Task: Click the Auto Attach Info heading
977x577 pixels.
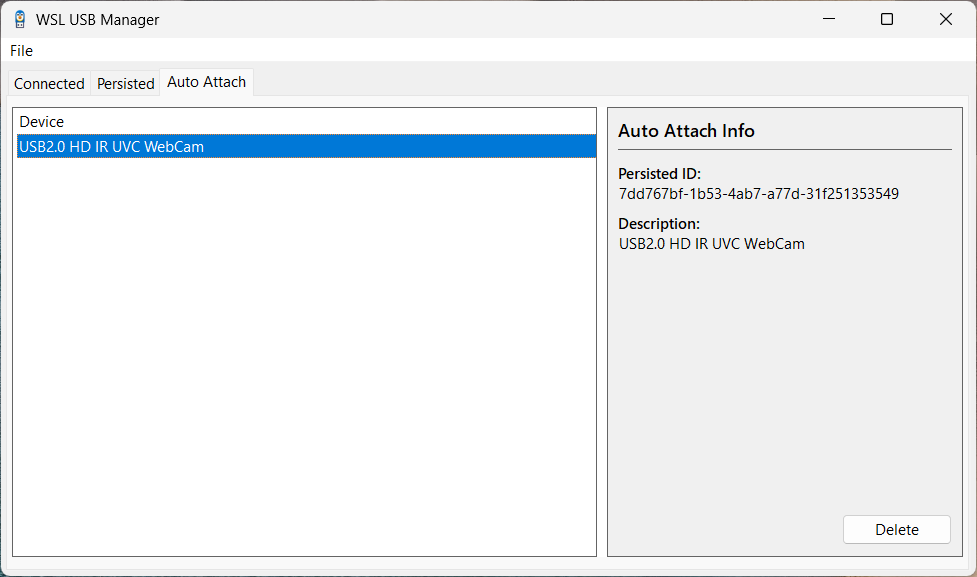Action: [x=686, y=131]
